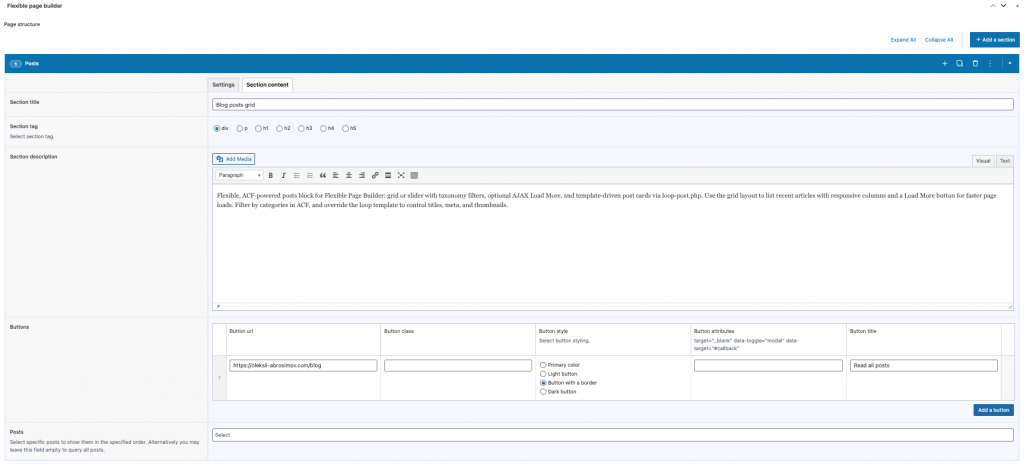Select Light button style
This screenshot has width=1024, height=467.
tap(543, 374)
